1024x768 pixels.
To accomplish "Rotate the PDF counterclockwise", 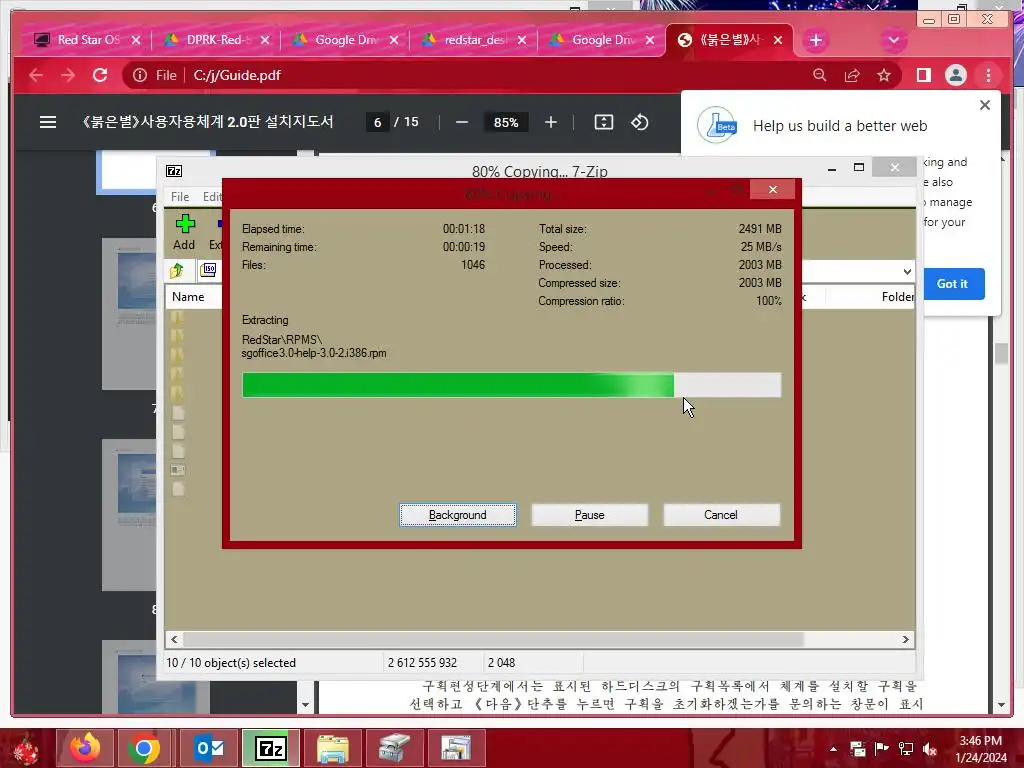I will coord(639,122).
